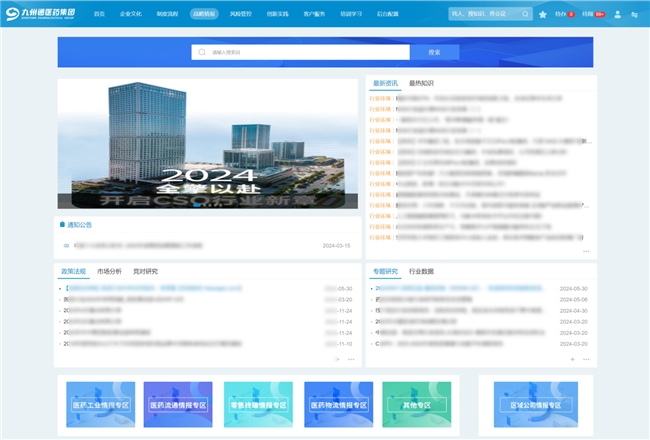
Task: Open the 客户服务 navigation item
Action: [314, 14]
